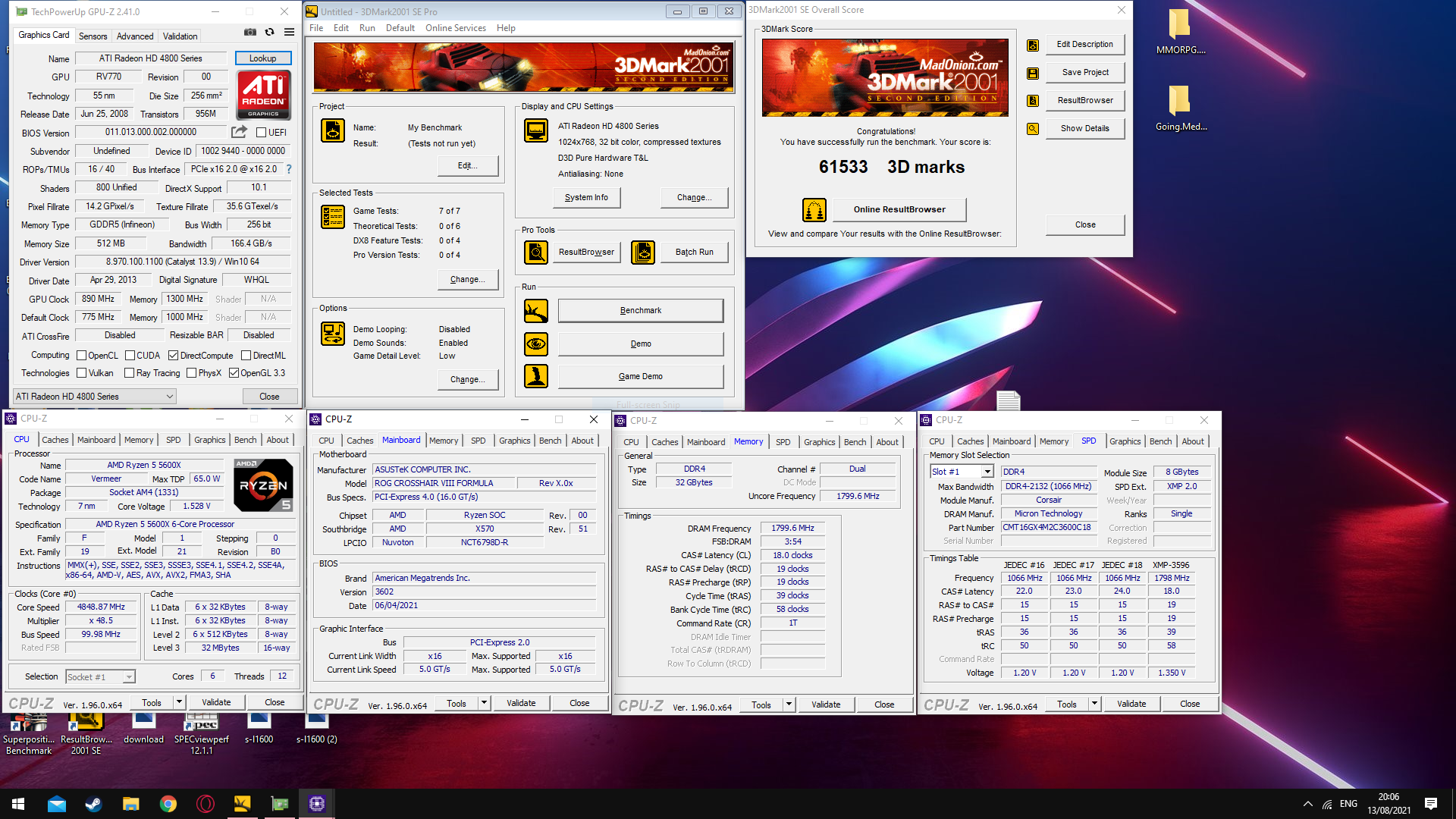Click the ENG language indicator in the taskbar
Screen dimensions: 1456x819
(1348, 804)
